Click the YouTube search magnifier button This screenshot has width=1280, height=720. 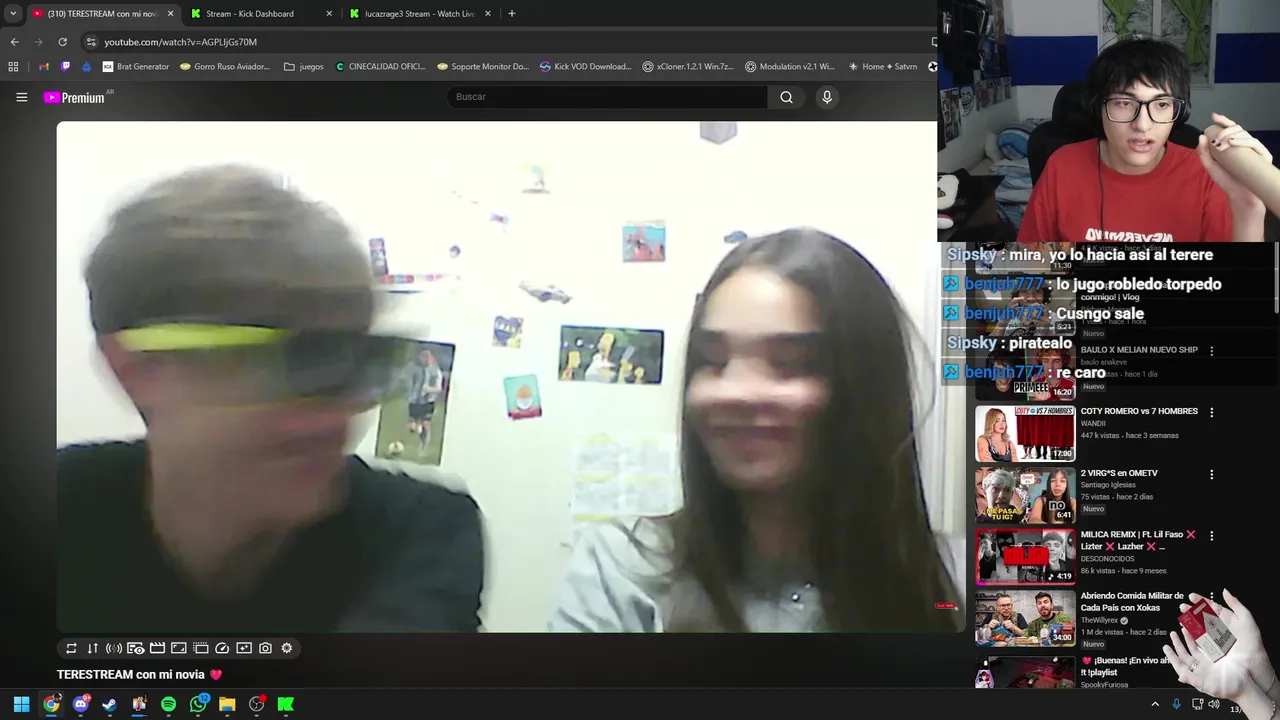click(786, 97)
